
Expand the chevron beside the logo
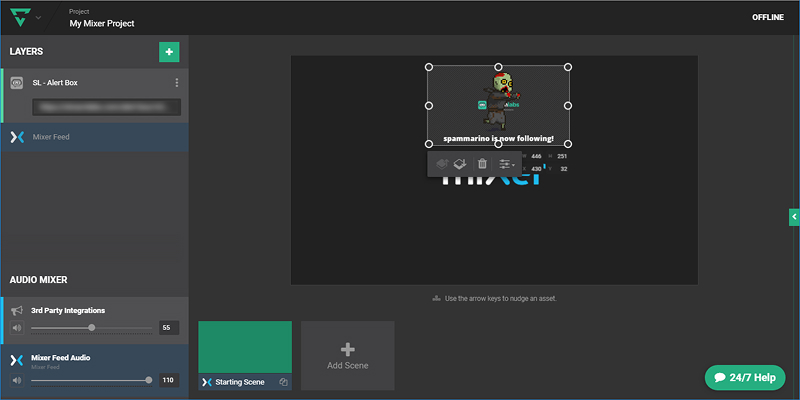tap(38, 18)
